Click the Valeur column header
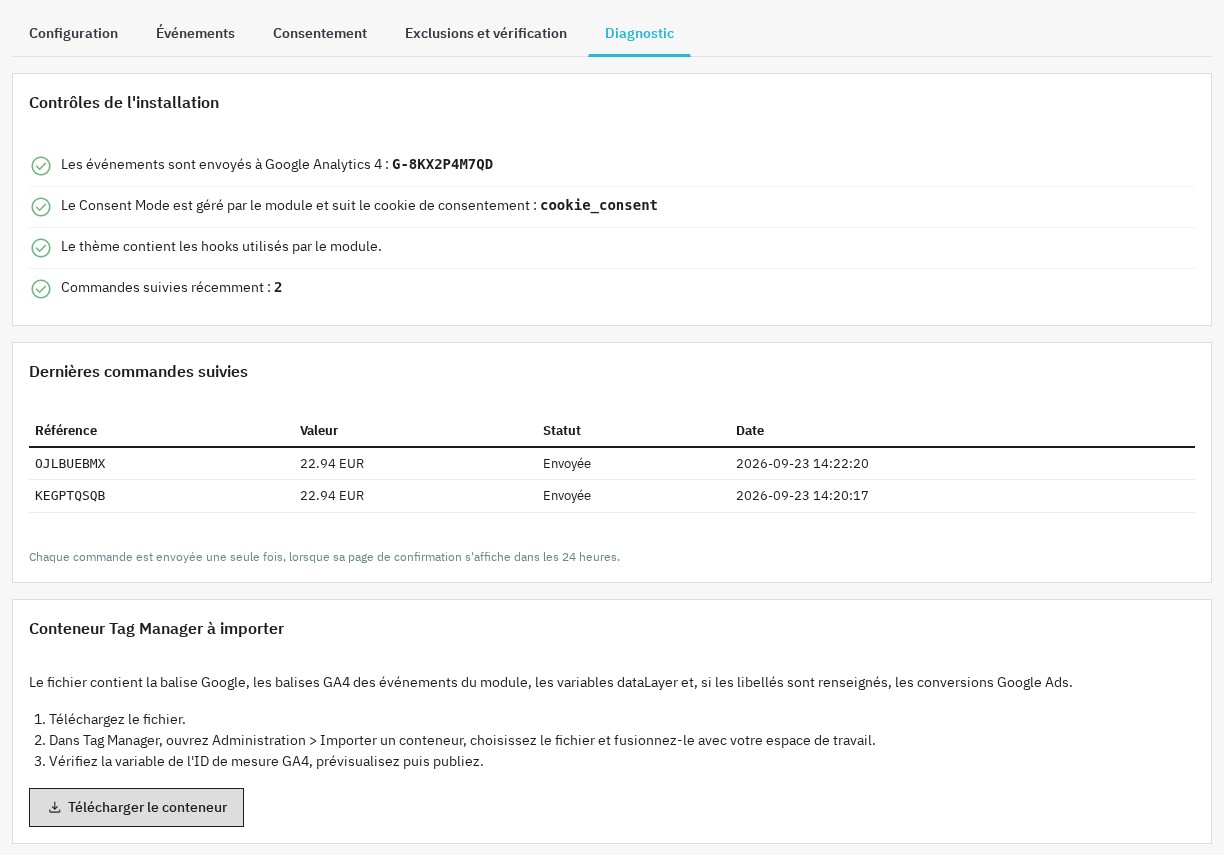This screenshot has width=1224, height=855. tap(319, 430)
